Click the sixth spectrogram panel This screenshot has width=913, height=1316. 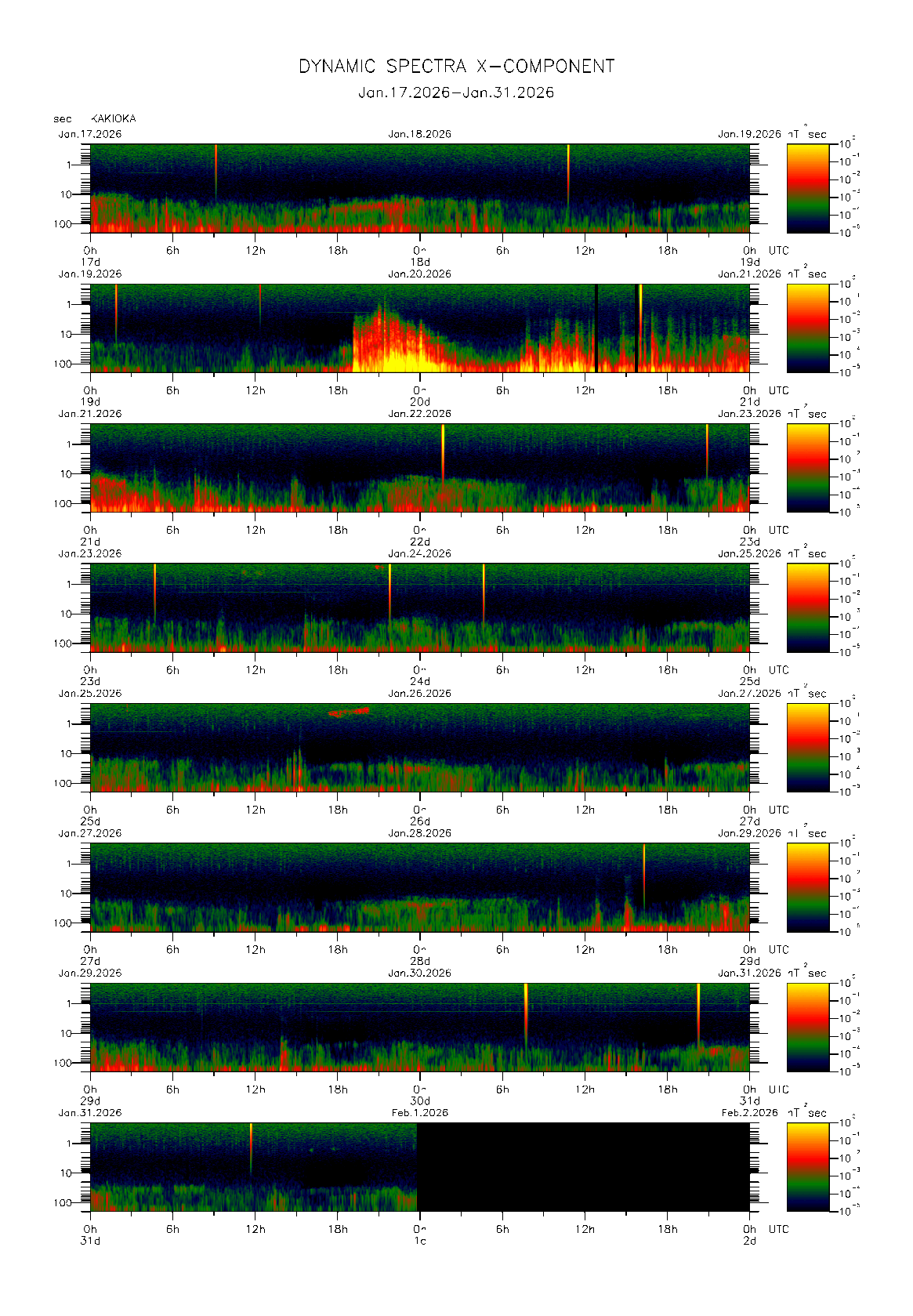[419, 887]
